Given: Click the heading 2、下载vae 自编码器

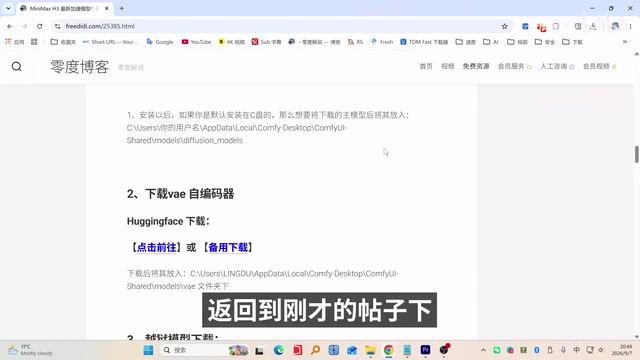Looking at the screenshot, I should click(180, 194).
